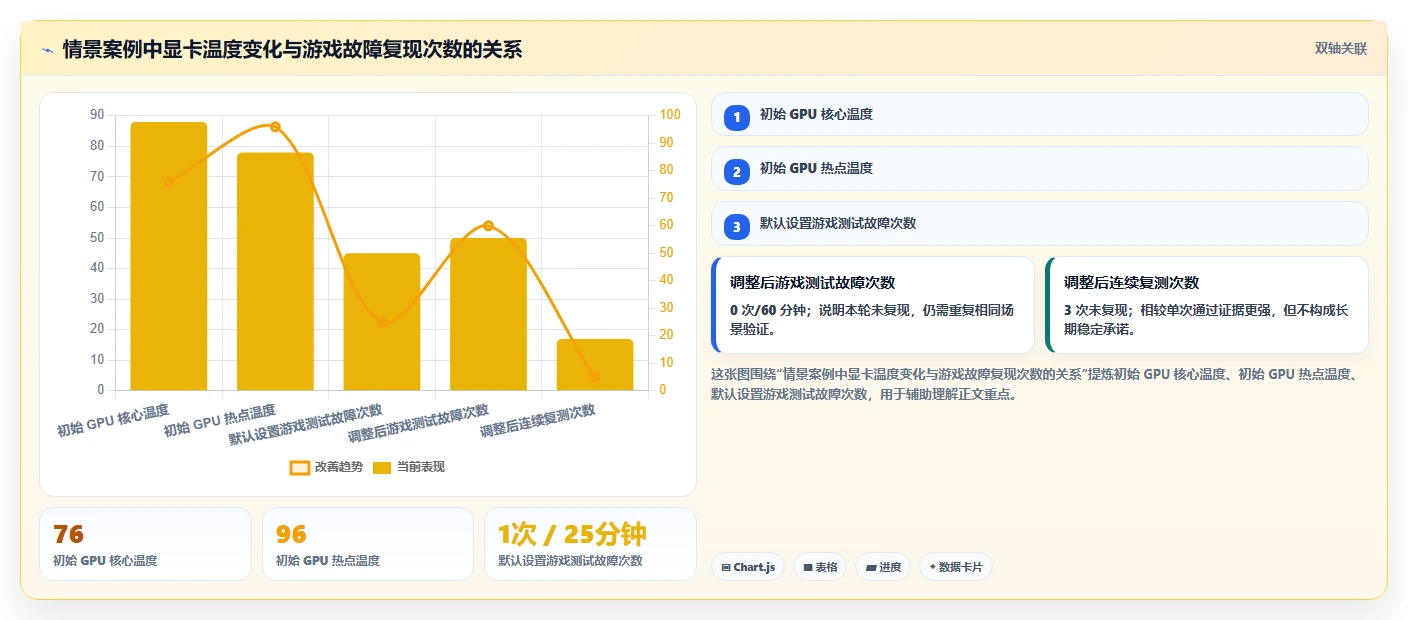Image resolution: width=1408 pixels, height=620 pixels.
Task: Click the x-axis label 默认设置游戏测试故障次数
Action: coord(306,425)
